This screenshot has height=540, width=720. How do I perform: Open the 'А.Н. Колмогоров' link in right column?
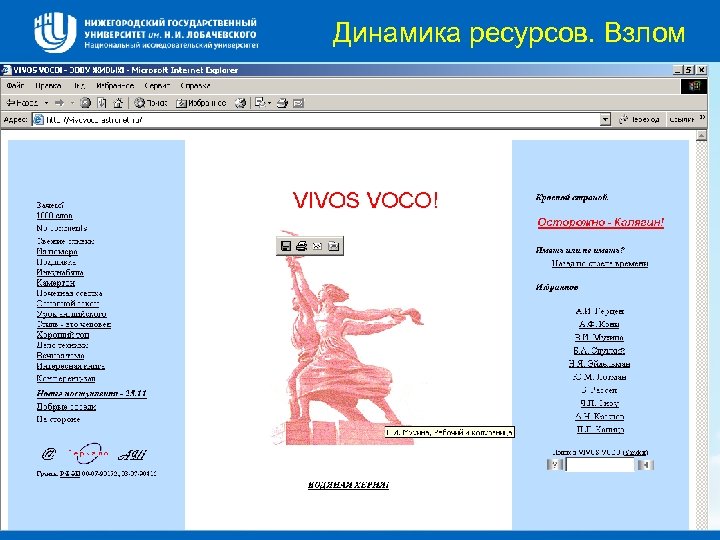tap(599, 416)
